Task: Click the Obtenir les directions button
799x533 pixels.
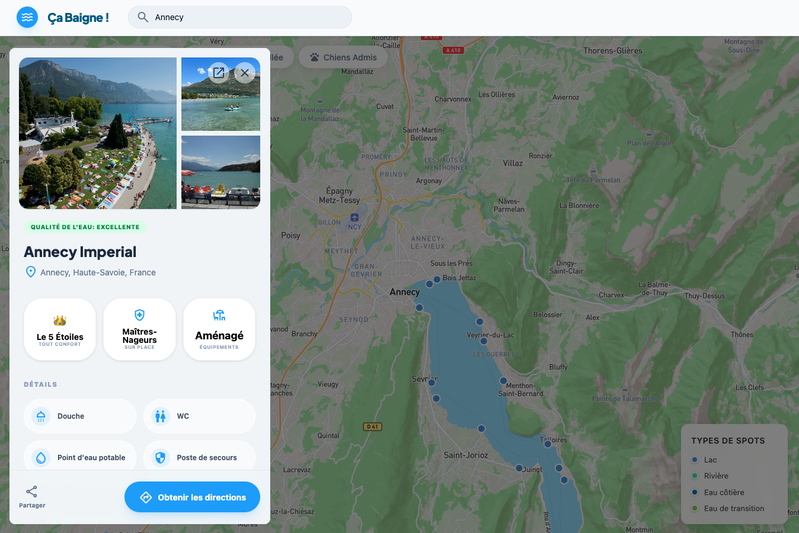Action: [192, 497]
